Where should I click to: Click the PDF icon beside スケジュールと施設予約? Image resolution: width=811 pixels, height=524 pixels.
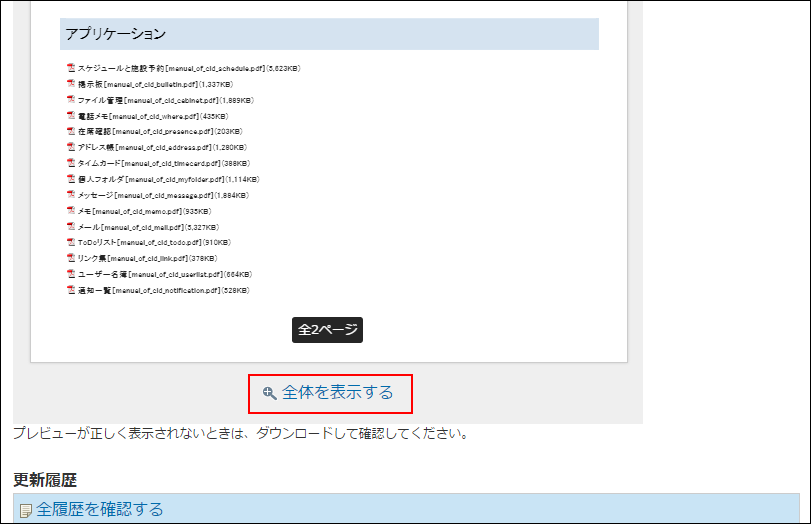(71, 68)
